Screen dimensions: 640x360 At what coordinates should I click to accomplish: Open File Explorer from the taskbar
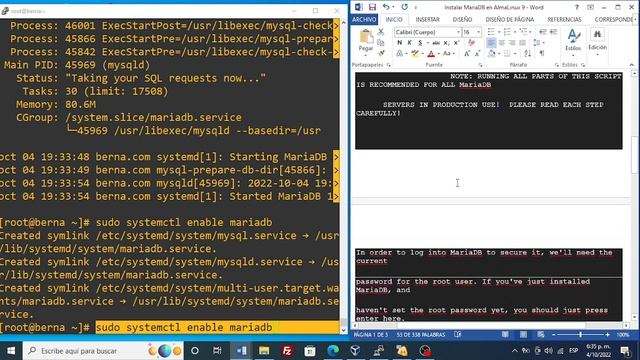pyautogui.click(x=264, y=351)
